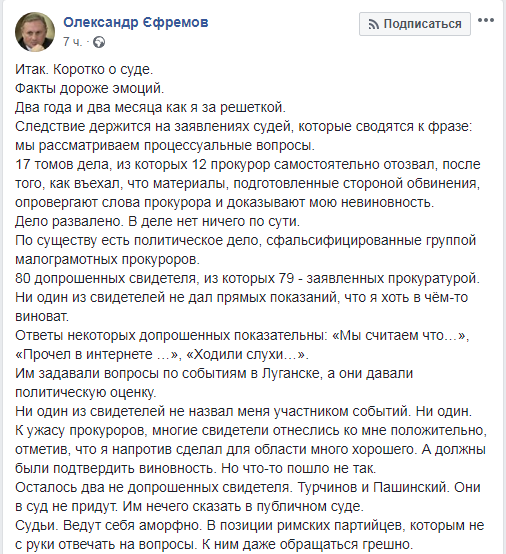This screenshot has height=554, width=506.
Task: Click the line 'Итак. Коротко о суде.'
Action: pyautogui.click(x=84, y=69)
